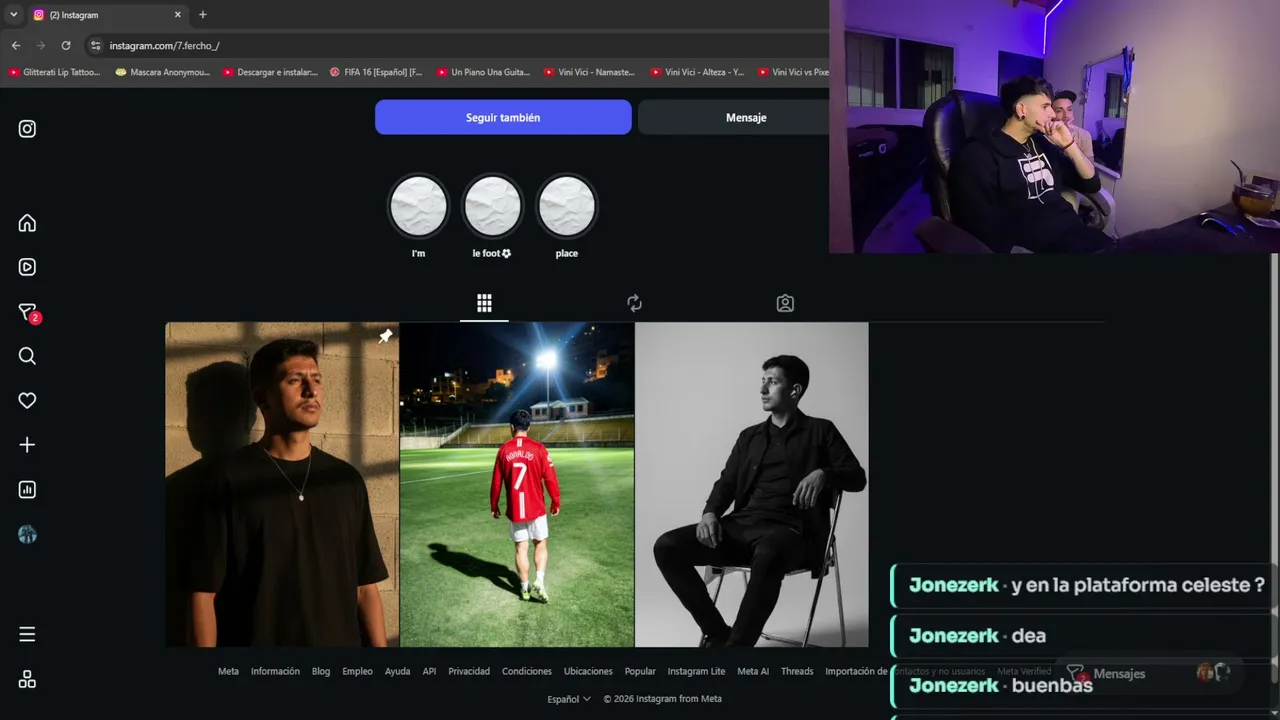The width and height of the screenshot is (1280, 720).
Task: Open direct messages icon with badge 2
Action: [x=28, y=312]
